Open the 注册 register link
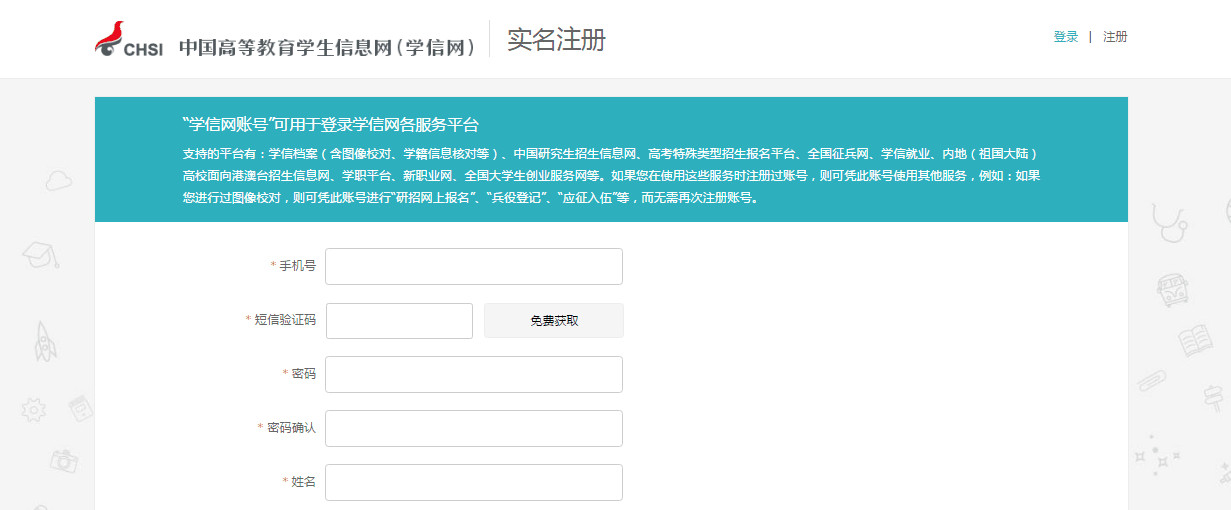 1115,37
